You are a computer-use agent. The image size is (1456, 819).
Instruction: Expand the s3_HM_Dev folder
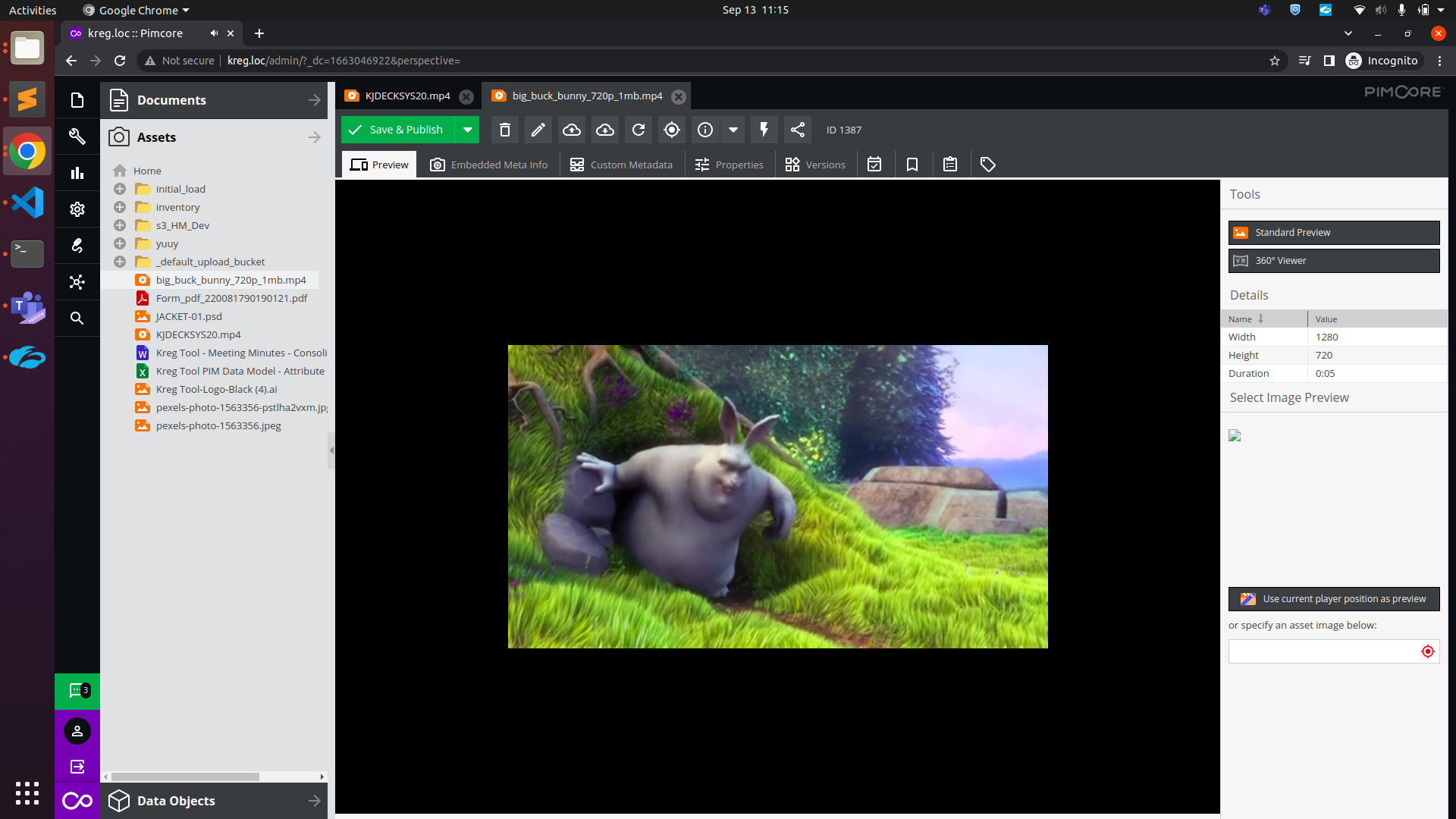119,225
